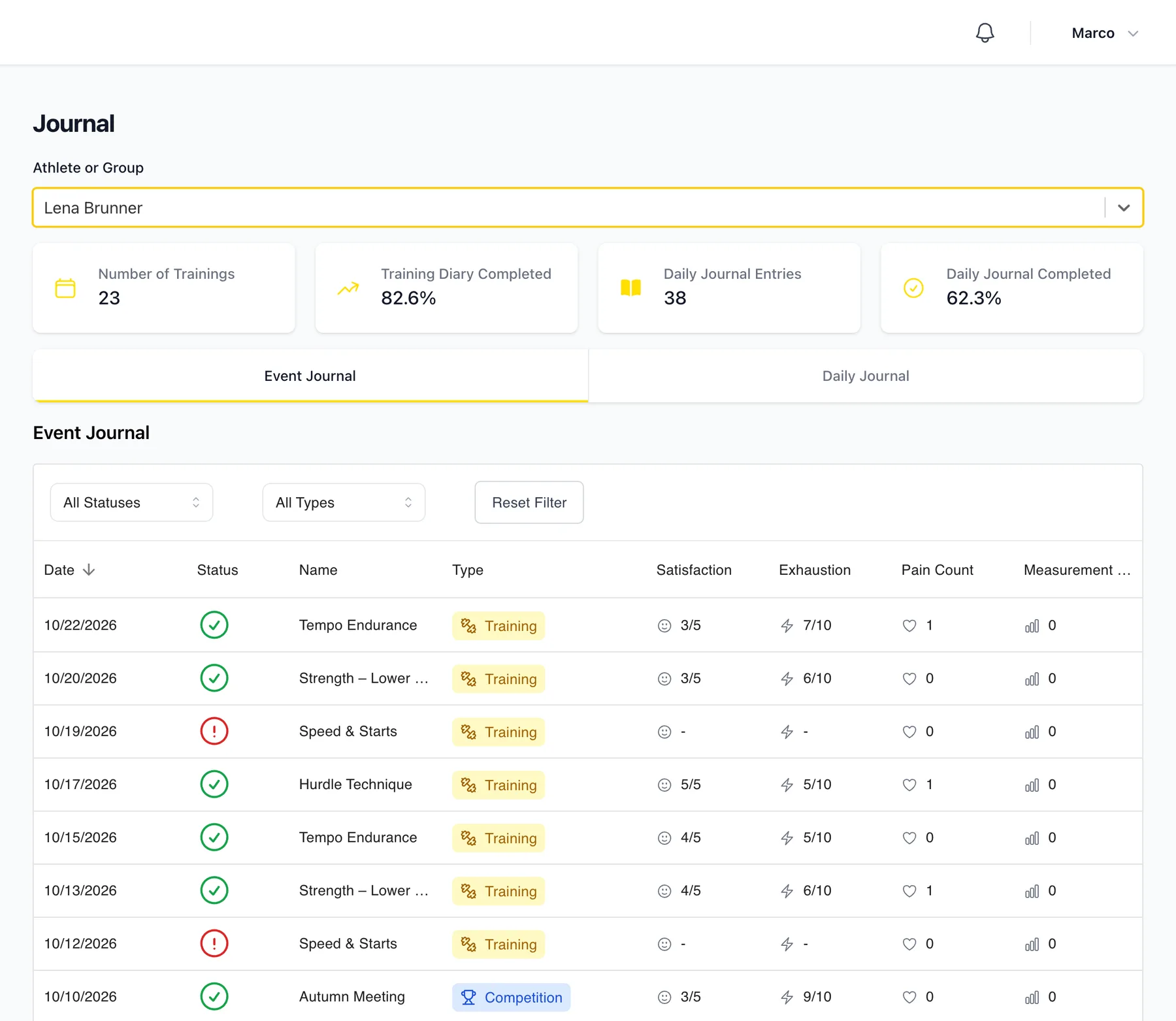Expand the Lena Brunner athlete dropdown chevron
The width and height of the screenshot is (1176, 1021).
coord(1124,208)
